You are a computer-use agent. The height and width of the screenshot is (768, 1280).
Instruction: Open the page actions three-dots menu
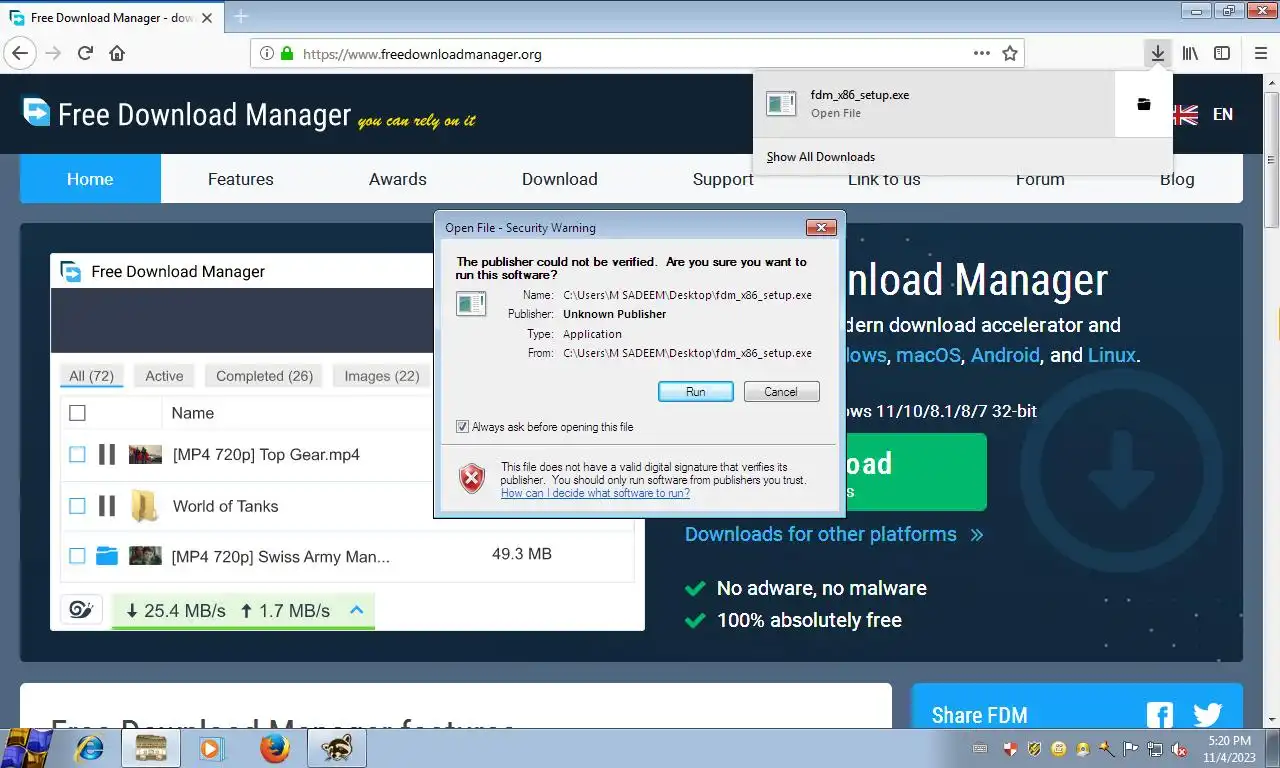(982, 53)
